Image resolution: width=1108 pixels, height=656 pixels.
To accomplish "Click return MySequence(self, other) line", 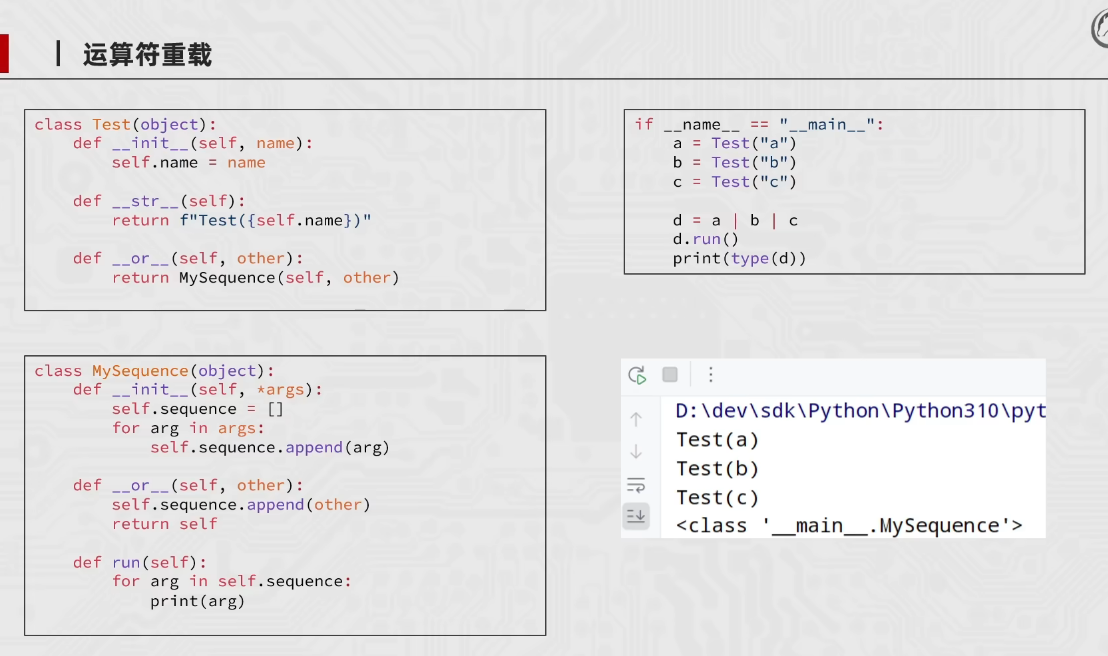I will (x=255, y=278).
